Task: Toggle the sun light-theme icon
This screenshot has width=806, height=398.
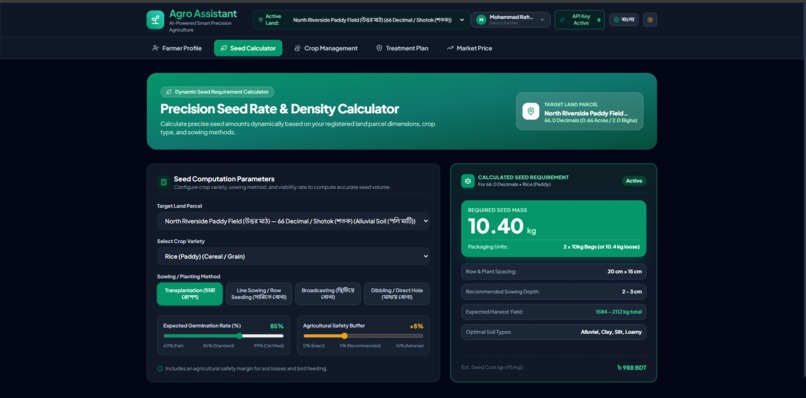Action: [650, 20]
